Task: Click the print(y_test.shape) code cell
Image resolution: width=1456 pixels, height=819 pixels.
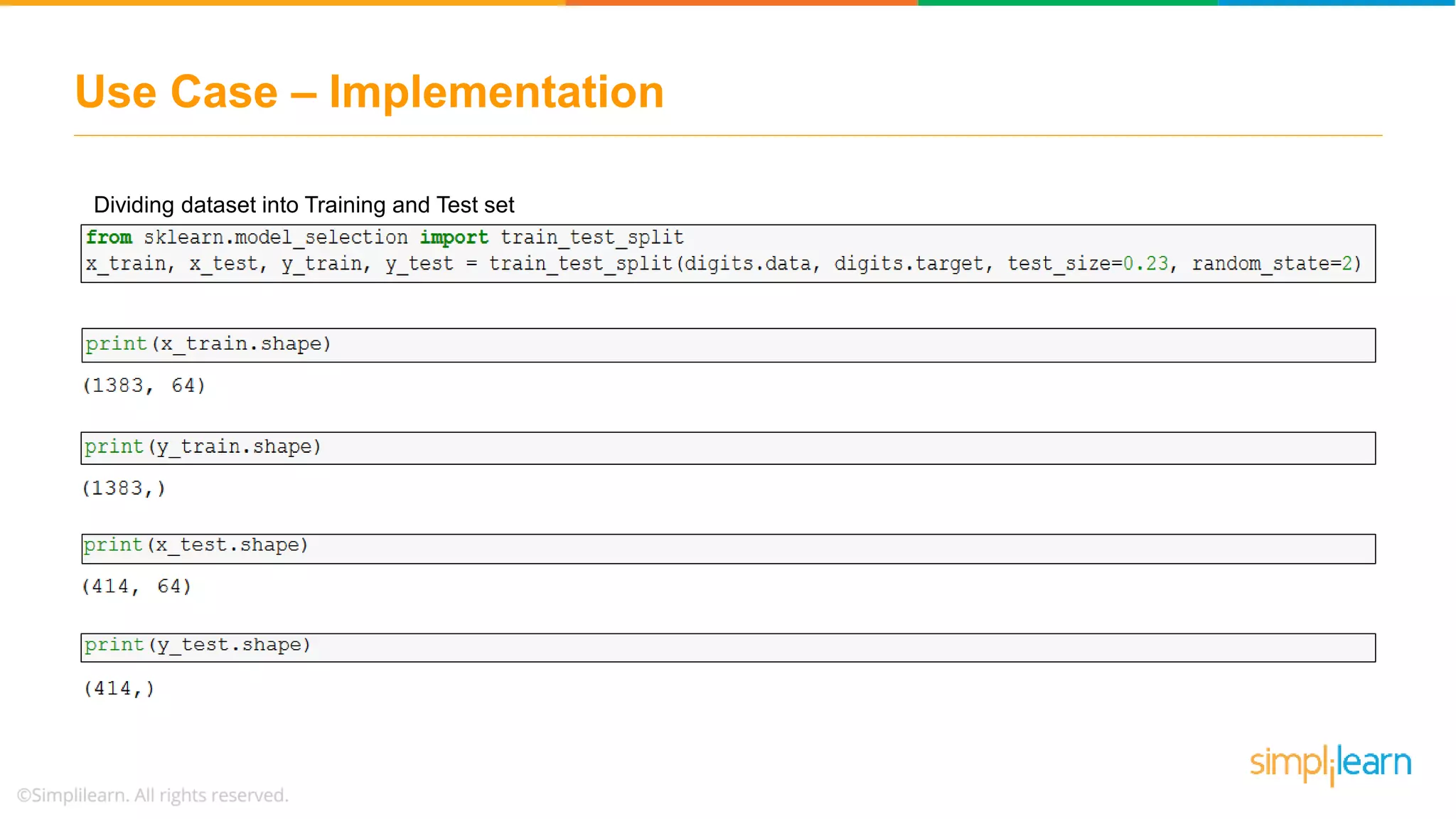Action: tap(728, 647)
